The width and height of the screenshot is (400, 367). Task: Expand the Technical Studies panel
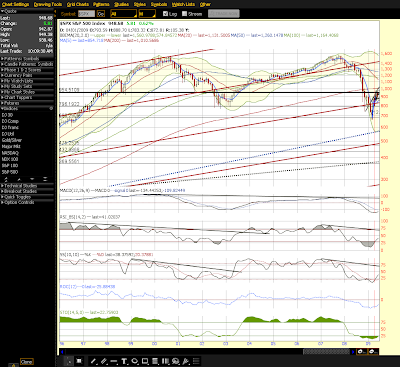pos(27,186)
